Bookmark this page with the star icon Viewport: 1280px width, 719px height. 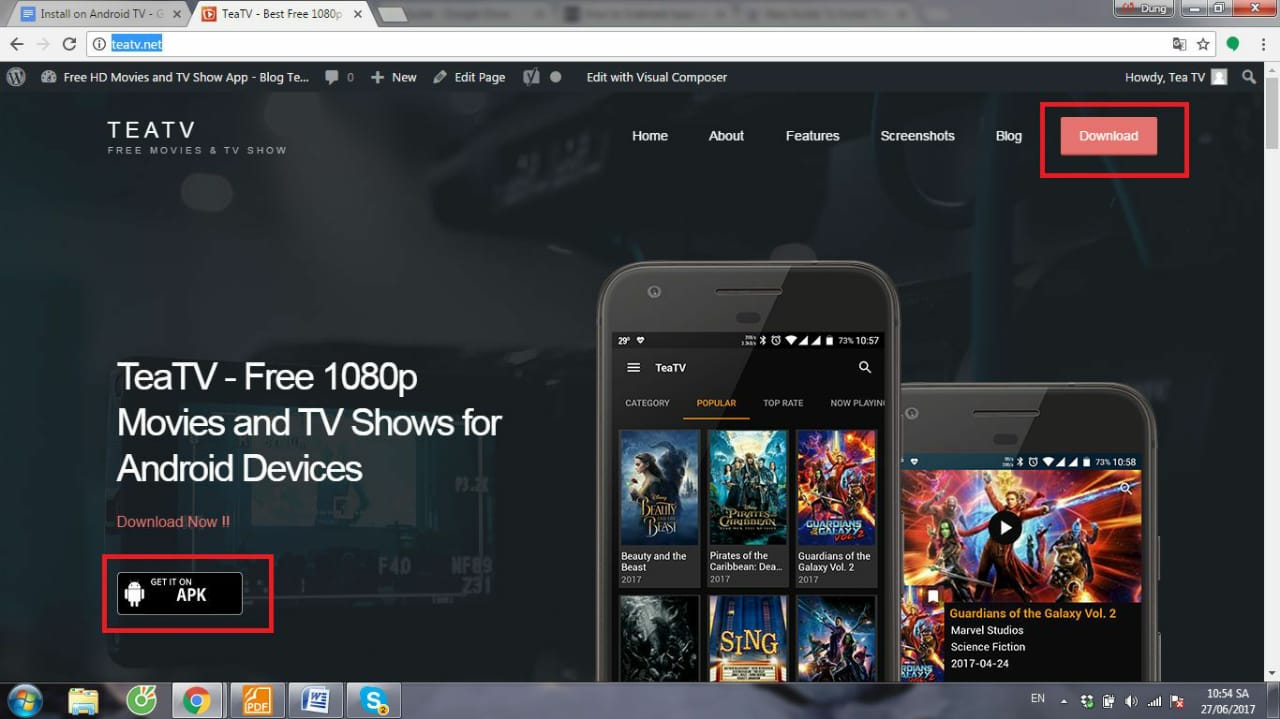[x=1204, y=44]
